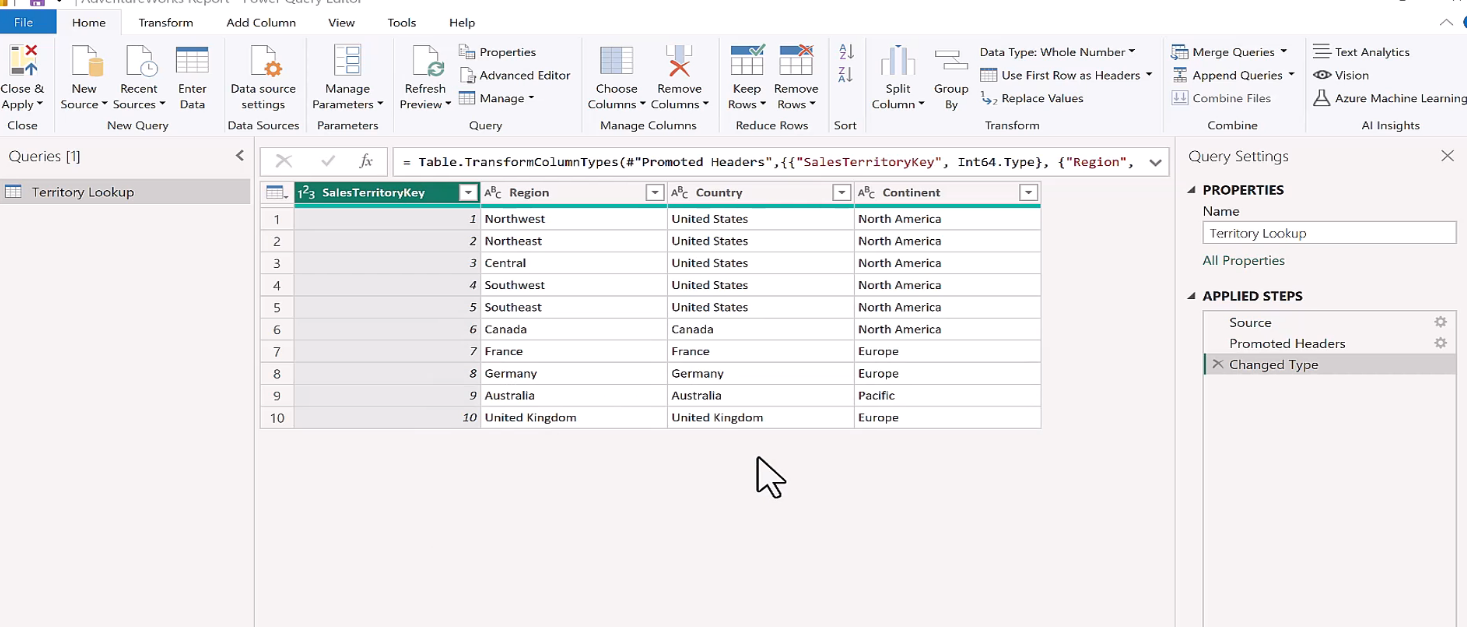Screen dimensions: 1467x627
Task: Click the query Name input field
Action: coord(1328,233)
